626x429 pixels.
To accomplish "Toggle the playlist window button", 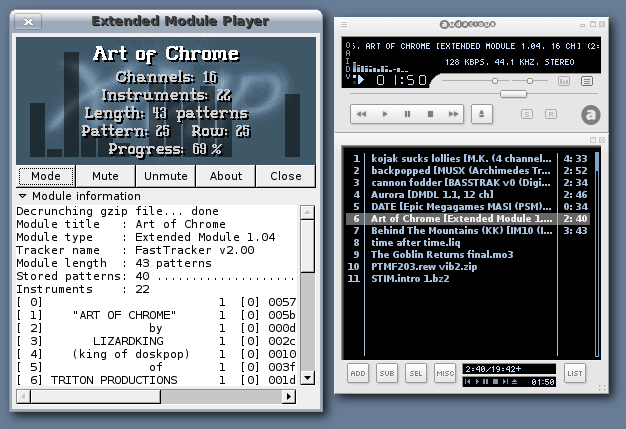I will point(588,80).
